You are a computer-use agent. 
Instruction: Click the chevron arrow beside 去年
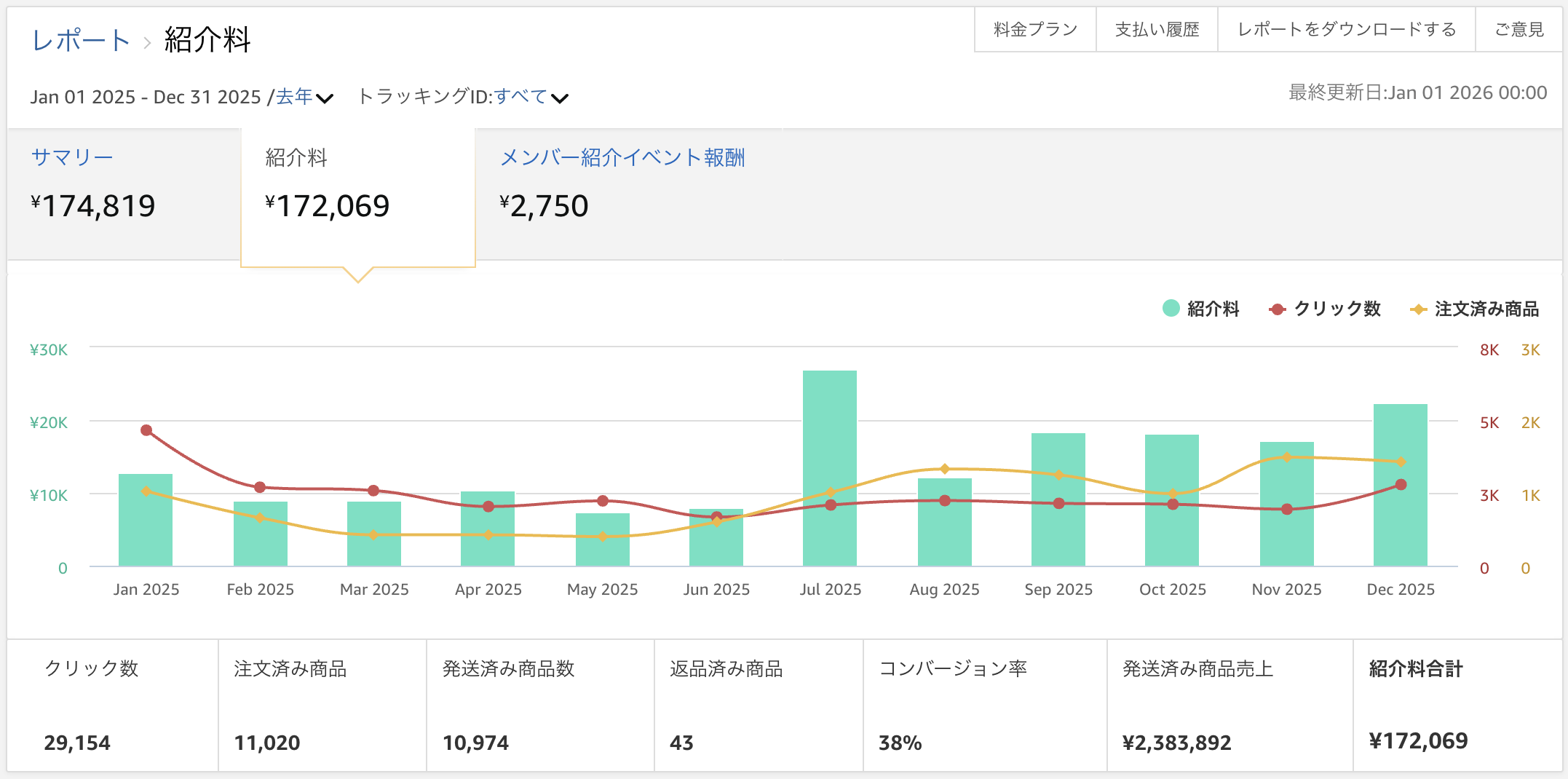tap(325, 98)
